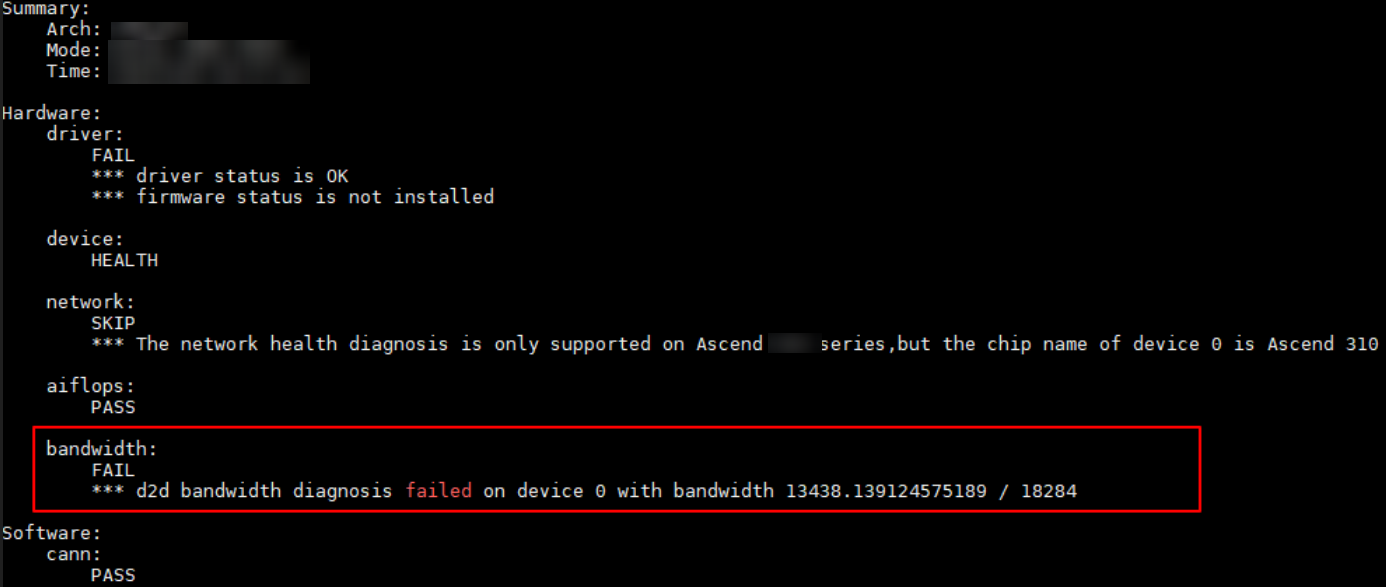1386x587 pixels.
Task: Click the HEALTH status text
Action: (124, 260)
